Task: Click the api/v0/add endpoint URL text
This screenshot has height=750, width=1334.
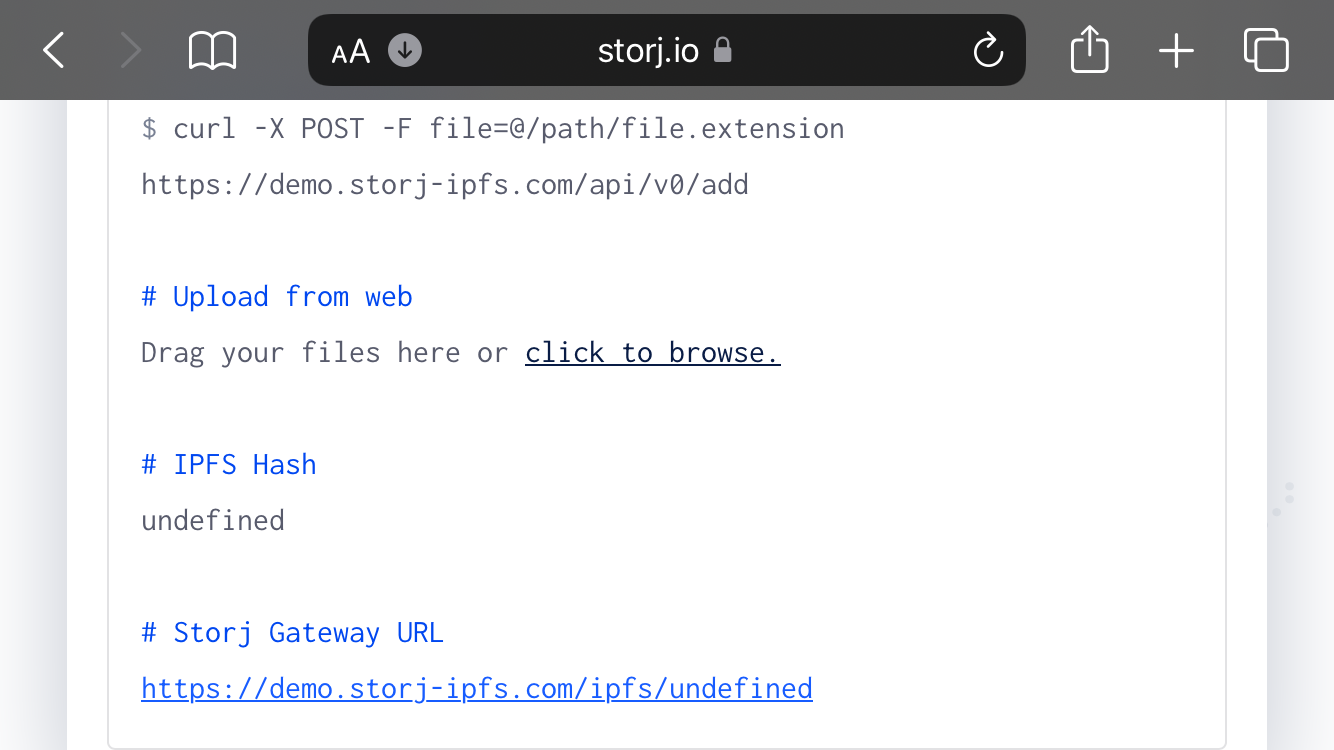Action: pos(445,185)
